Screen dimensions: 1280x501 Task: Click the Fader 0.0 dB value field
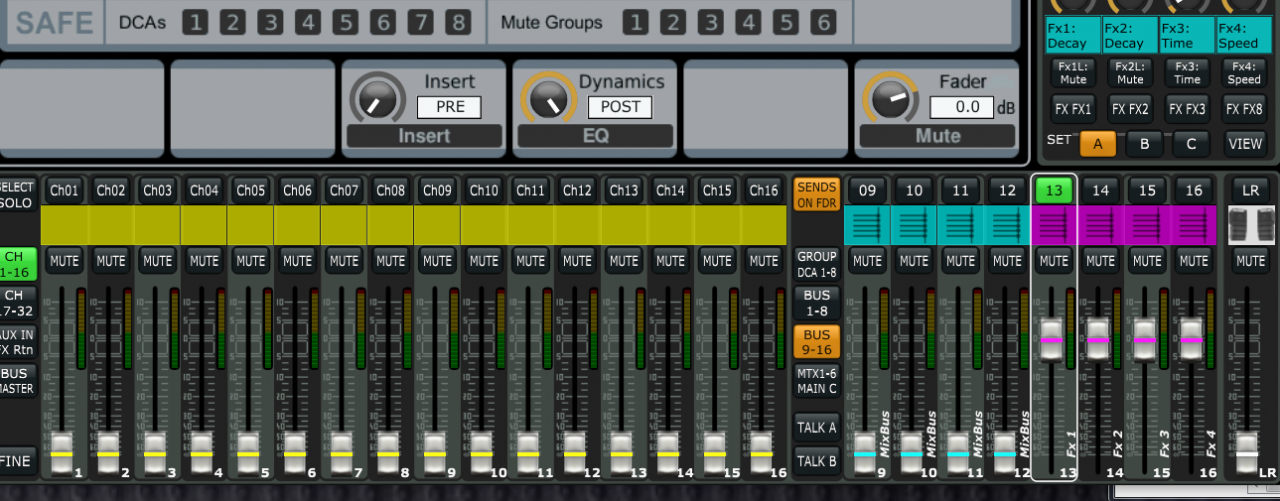pos(961,107)
